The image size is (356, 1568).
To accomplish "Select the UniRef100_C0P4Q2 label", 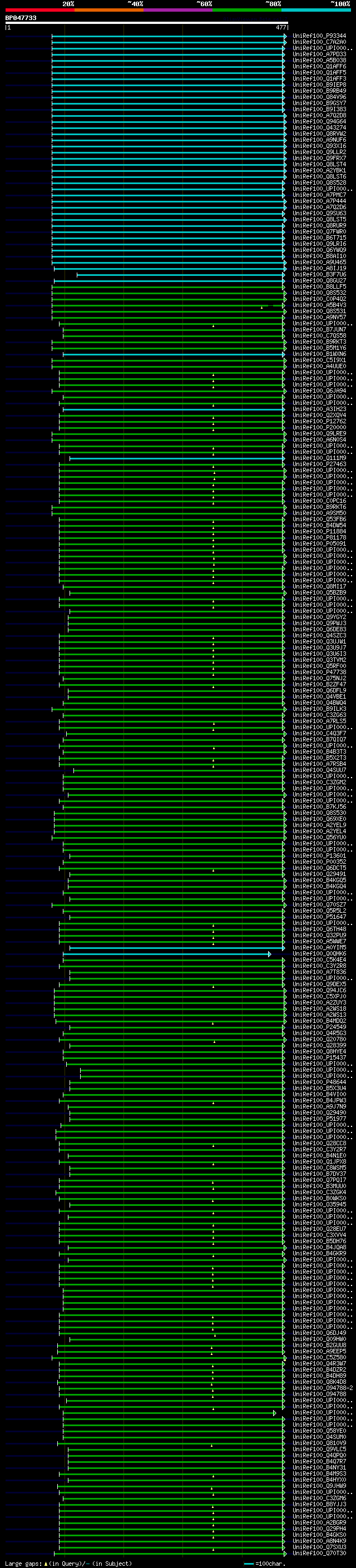I will pyautogui.click(x=319, y=299).
